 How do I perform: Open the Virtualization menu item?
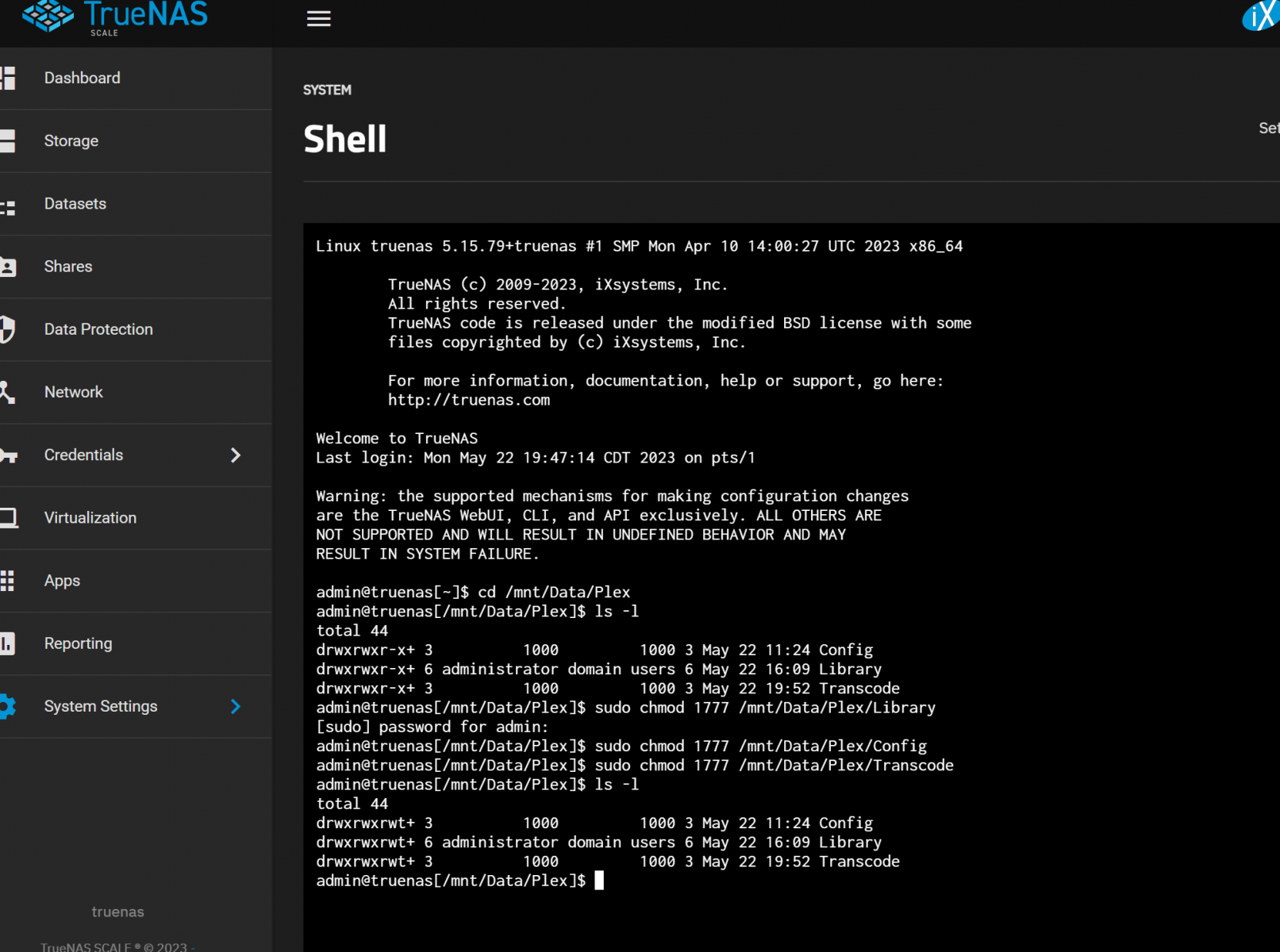coord(136,518)
